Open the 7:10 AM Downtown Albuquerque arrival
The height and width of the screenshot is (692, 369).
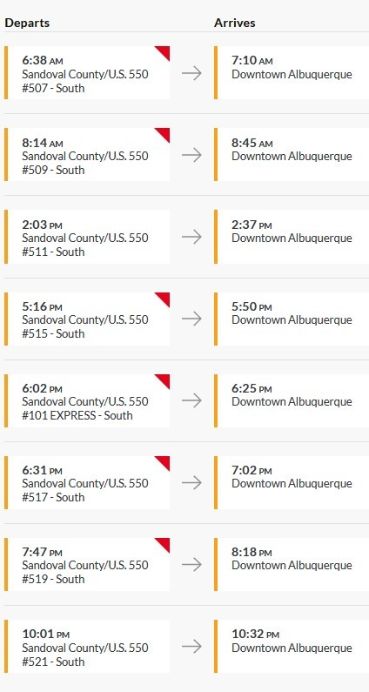coord(291,73)
